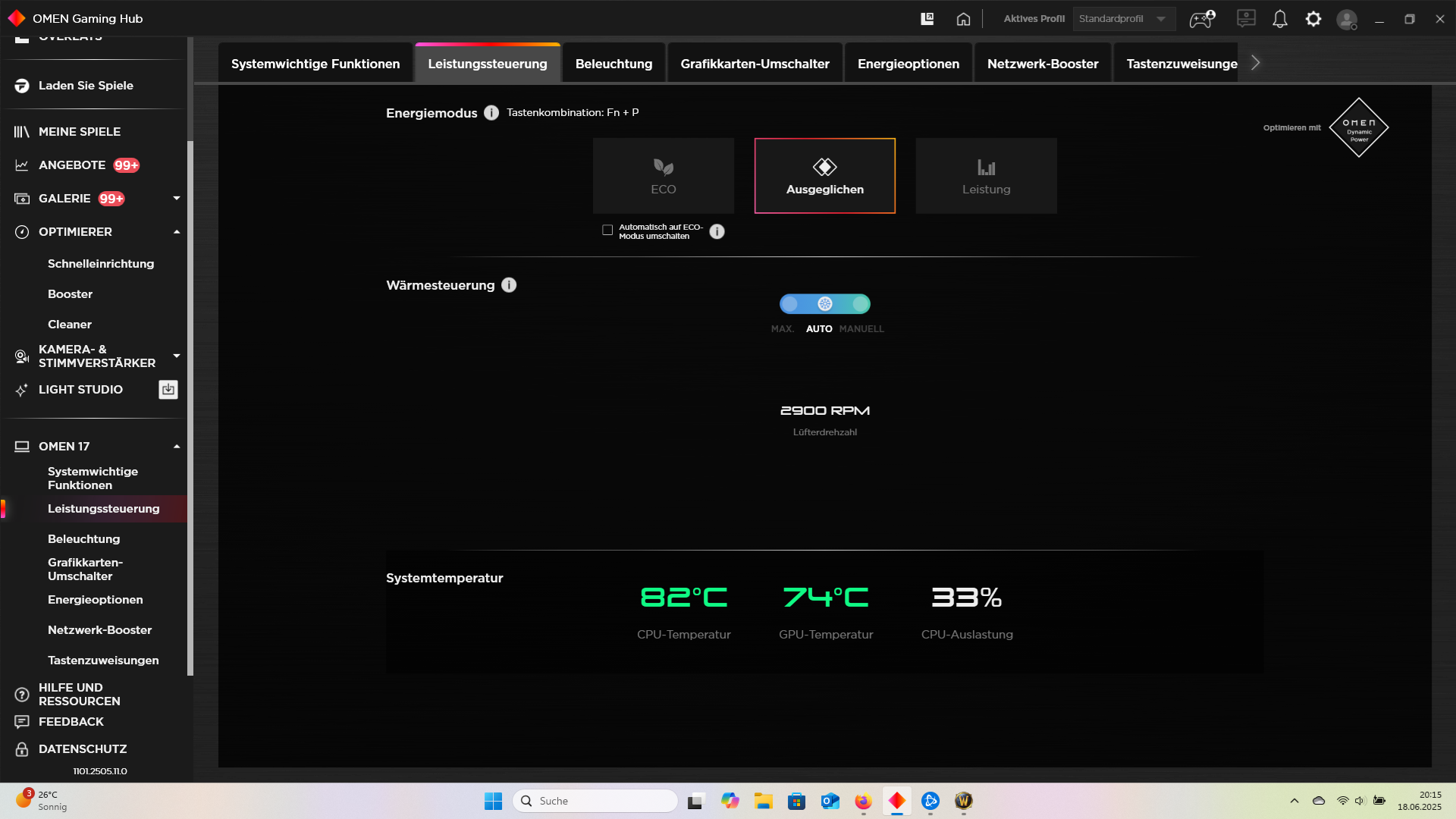Set thermal control slider to MANUELL
The image size is (1456, 819).
click(x=860, y=304)
